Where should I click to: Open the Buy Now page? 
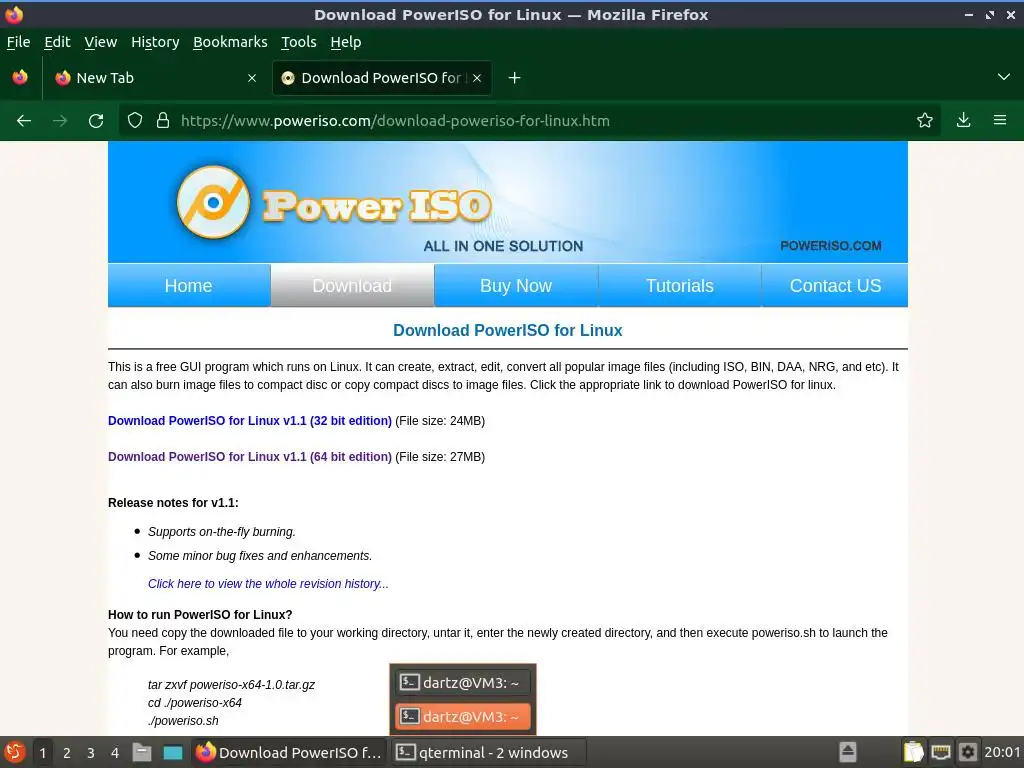tap(516, 285)
